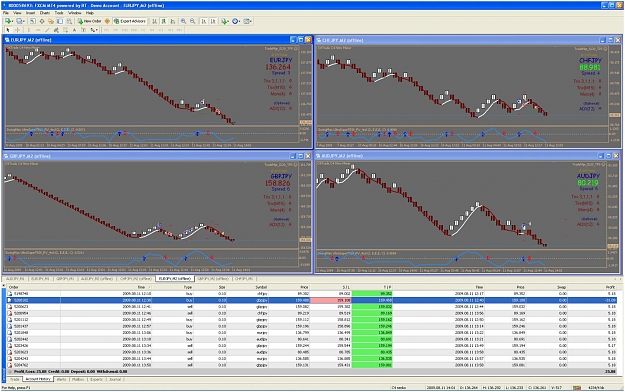Image resolution: width=625 pixels, height=392 pixels.
Task: Select the trendline drawing tool
Action: click(47, 30)
